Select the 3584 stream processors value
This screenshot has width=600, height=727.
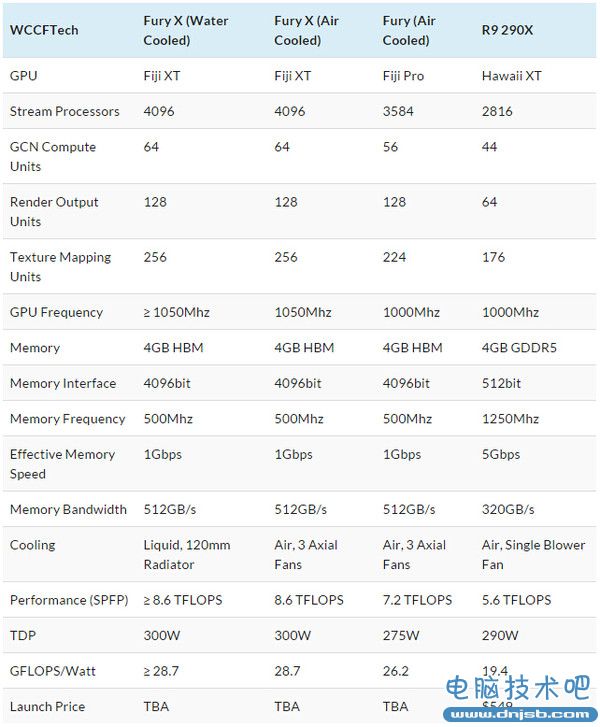(x=398, y=111)
